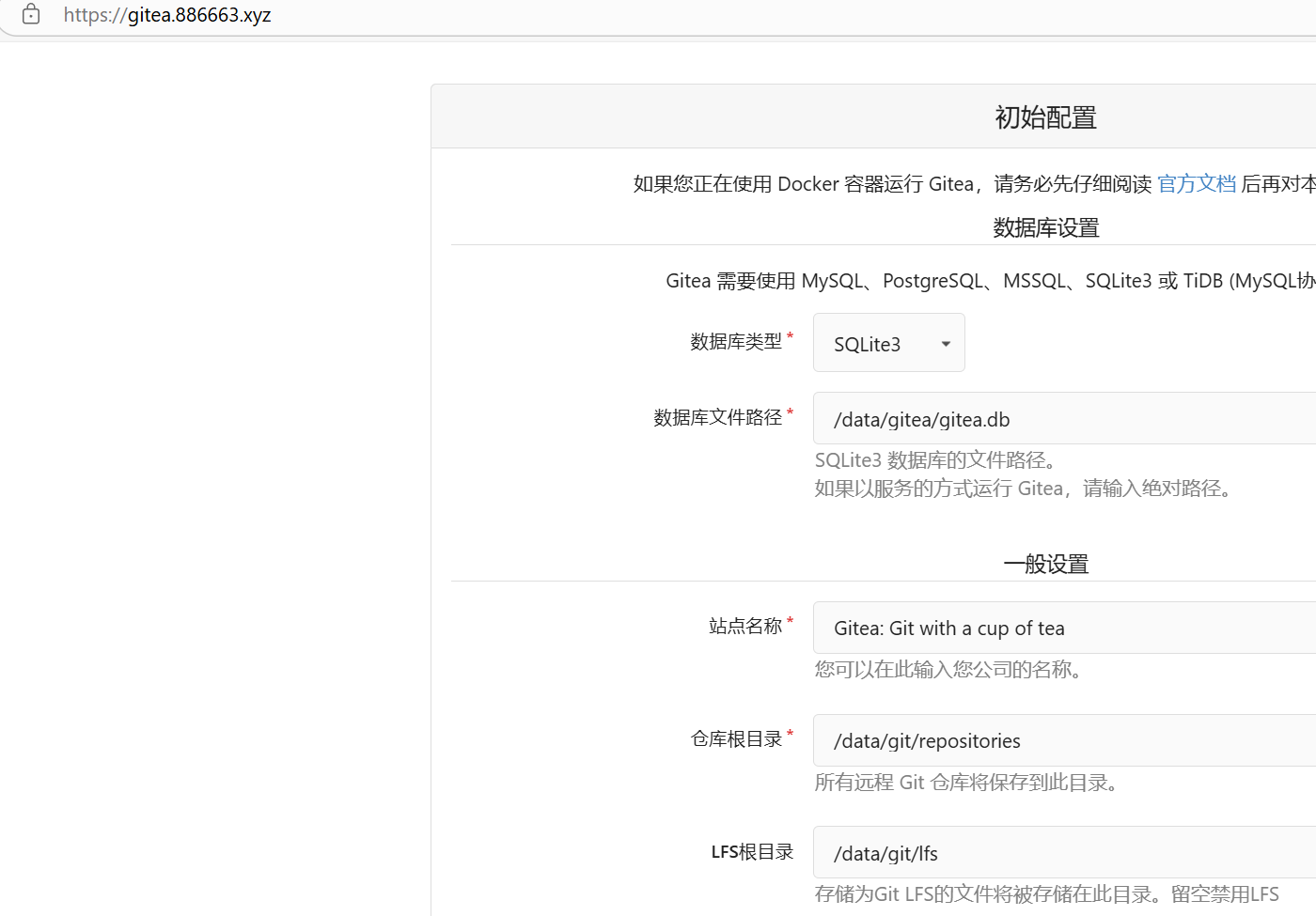Click the 初始配置 page heading

[1045, 117]
